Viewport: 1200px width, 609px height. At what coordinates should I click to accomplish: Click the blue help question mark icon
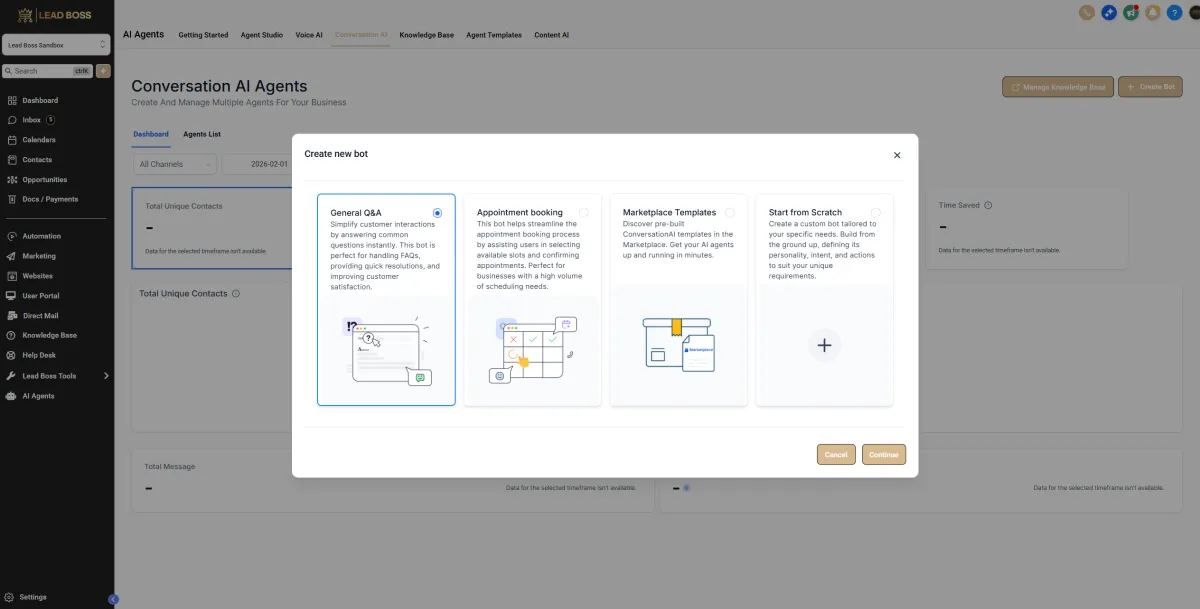coord(1175,12)
